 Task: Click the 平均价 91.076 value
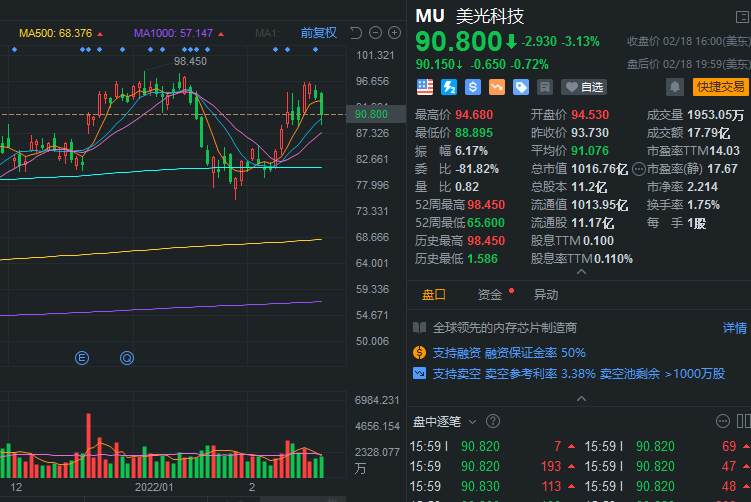(590, 151)
